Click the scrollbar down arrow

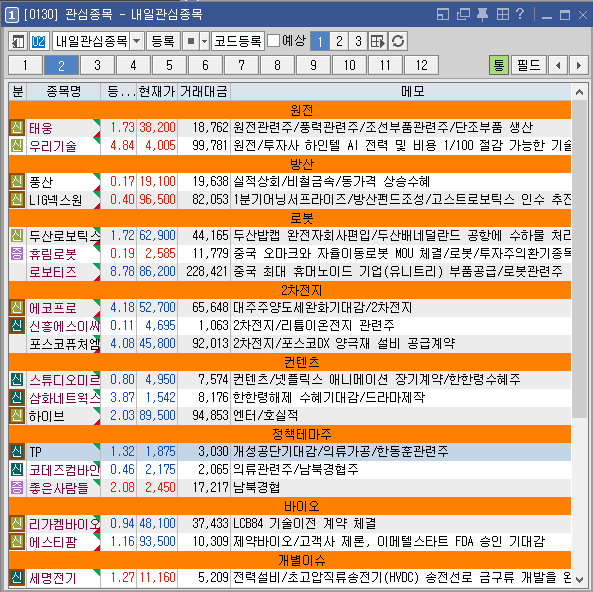point(579,579)
